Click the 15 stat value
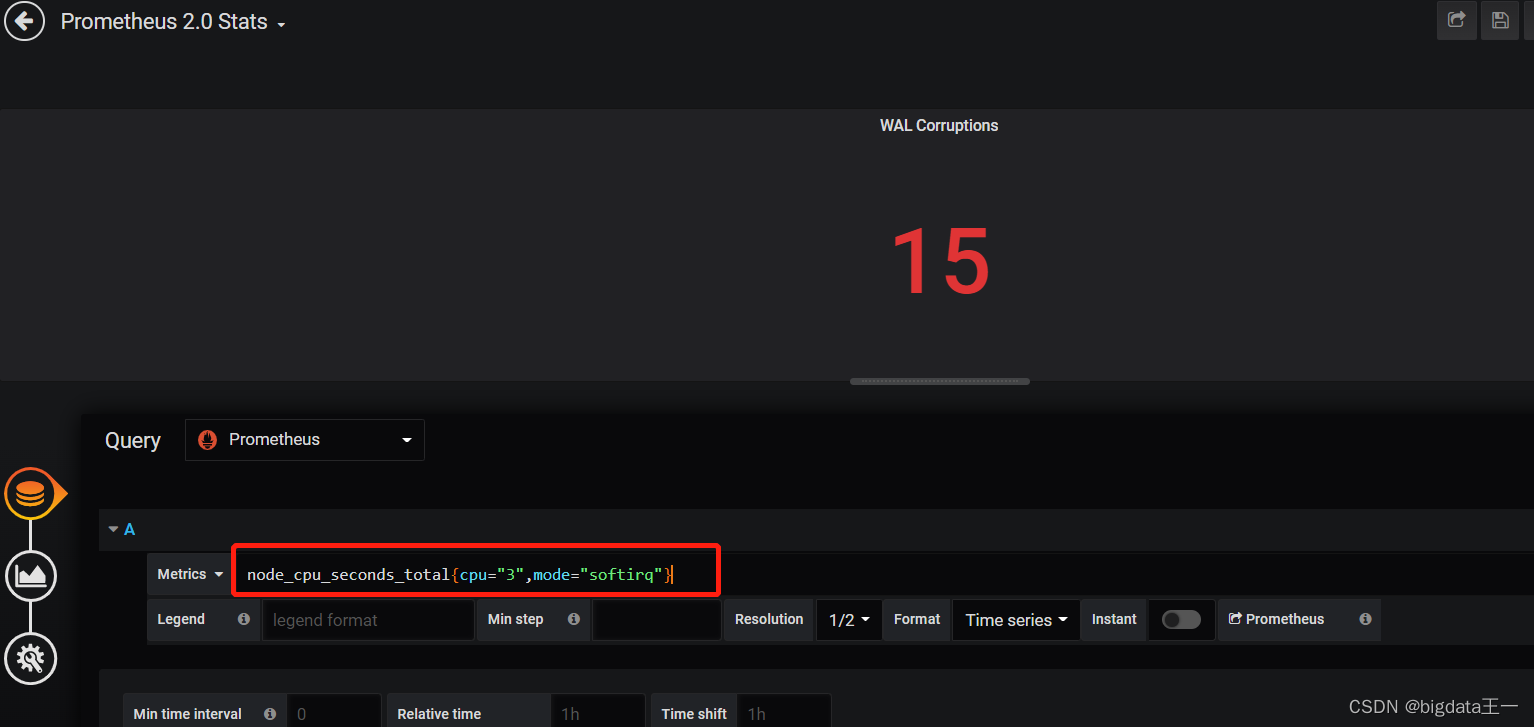The height and width of the screenshot is (727, 1534). point(939,262)
